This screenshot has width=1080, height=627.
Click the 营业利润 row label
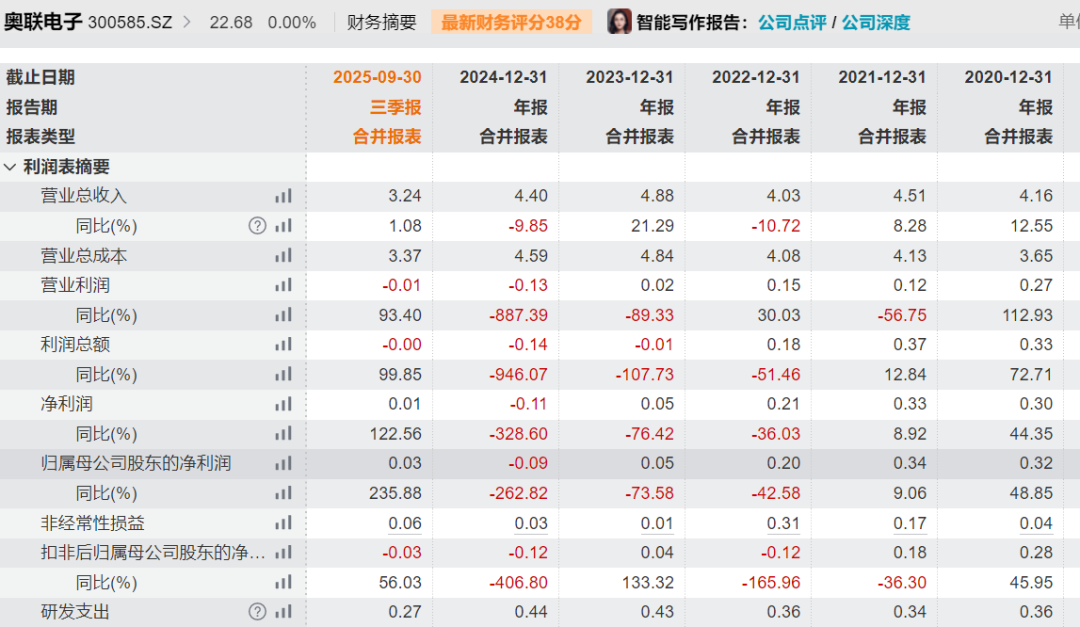tap(75, 285)
